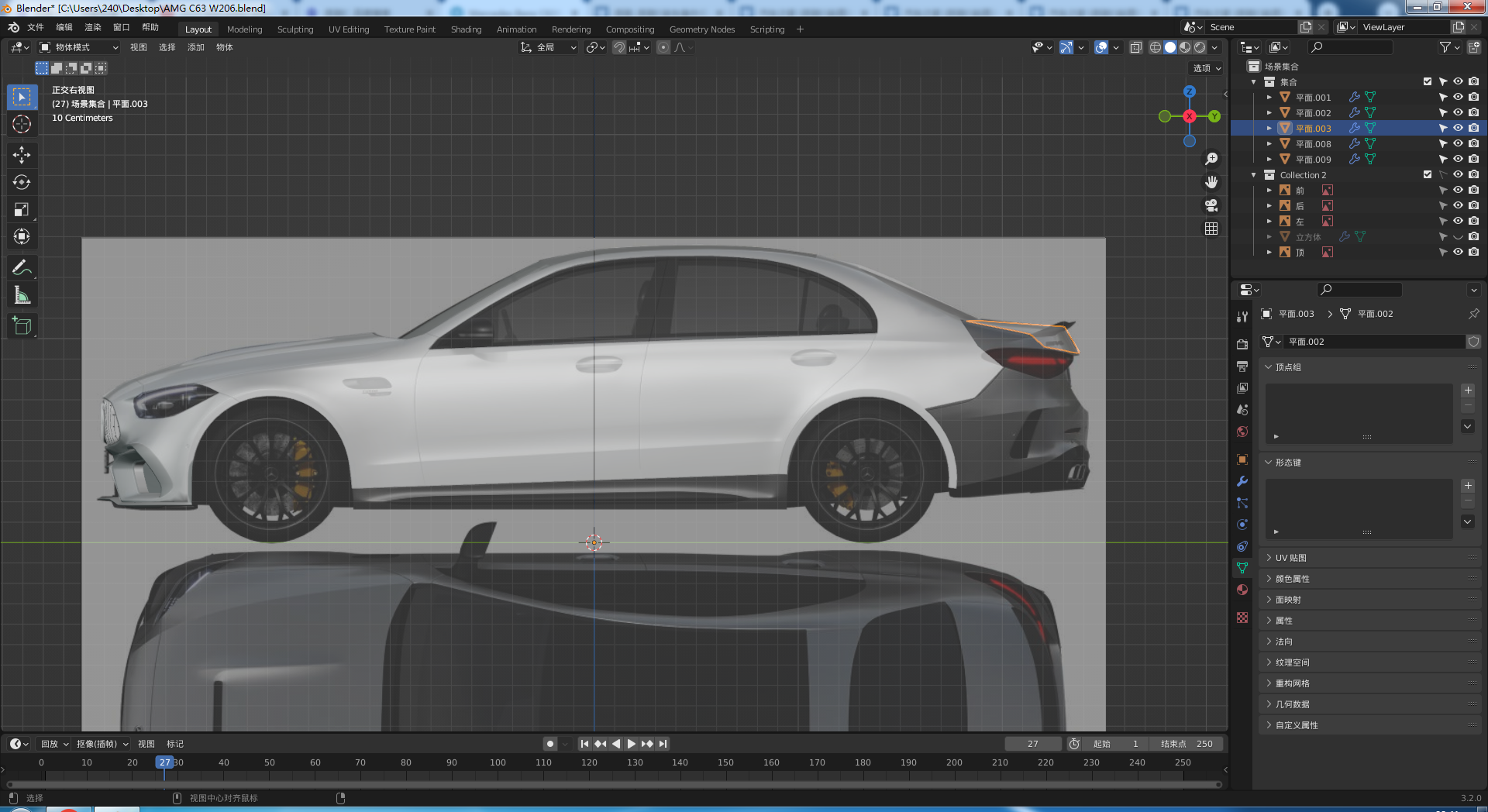This screenshot has width=1488, height=812.
Task: Open Material properties tab
Action: click(x=1242, y=590)
